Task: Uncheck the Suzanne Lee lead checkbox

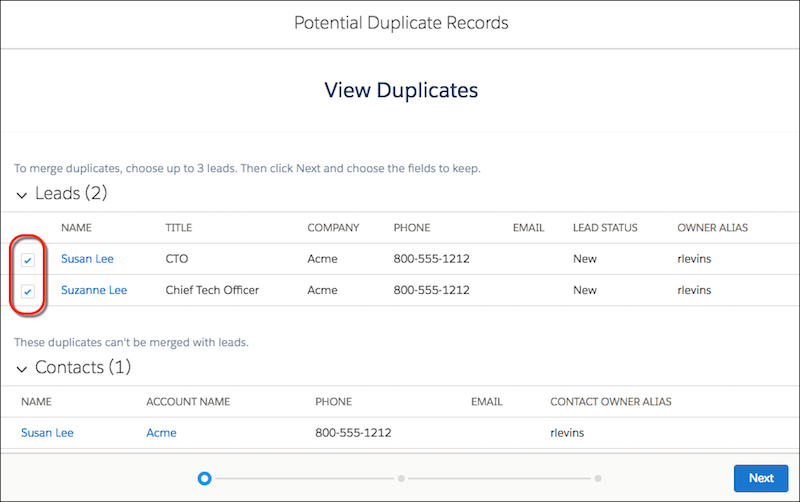Action: (x=28, y=291)
